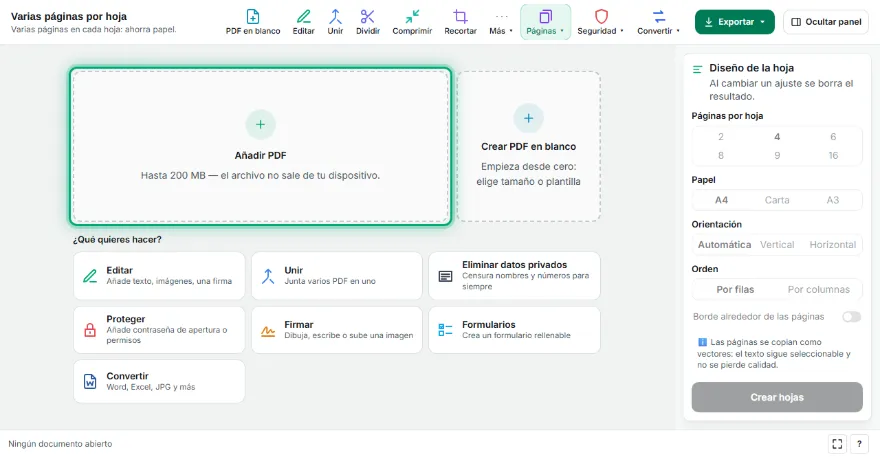Screen dimensions: 880x457
Task: Open the Unir card to merge PDFs
Action: pyautogui.click(x=337, y=276)
